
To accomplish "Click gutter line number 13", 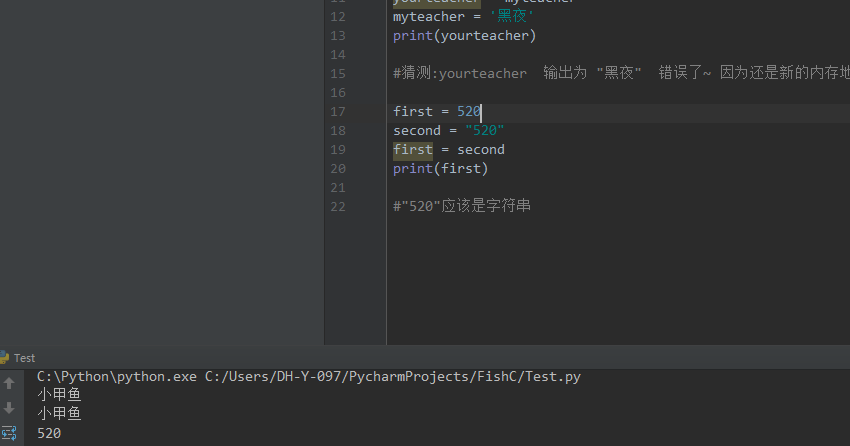I will coord(338,36).
